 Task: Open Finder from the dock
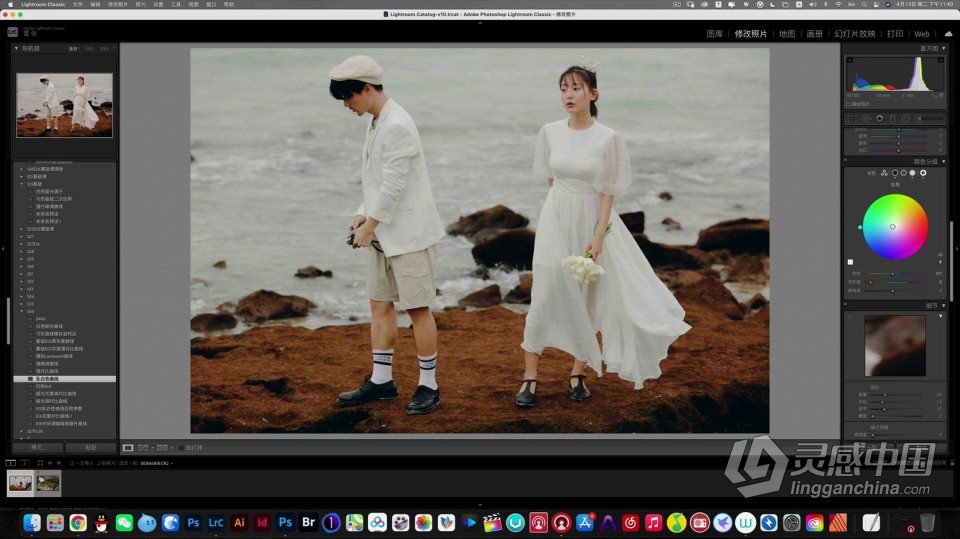[x=32, y=522]
